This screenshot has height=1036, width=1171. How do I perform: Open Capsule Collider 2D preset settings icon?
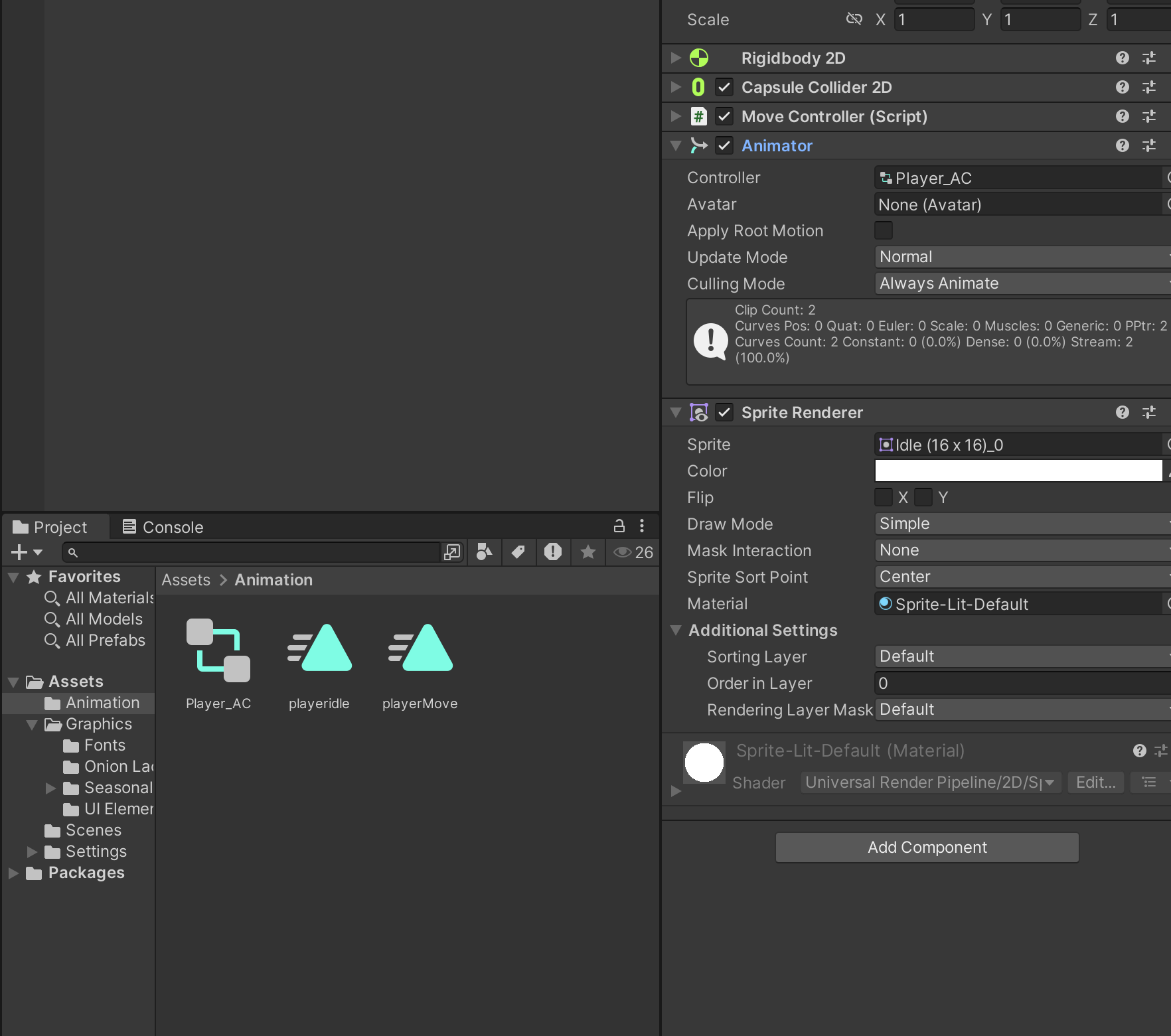pos(1149,87)
